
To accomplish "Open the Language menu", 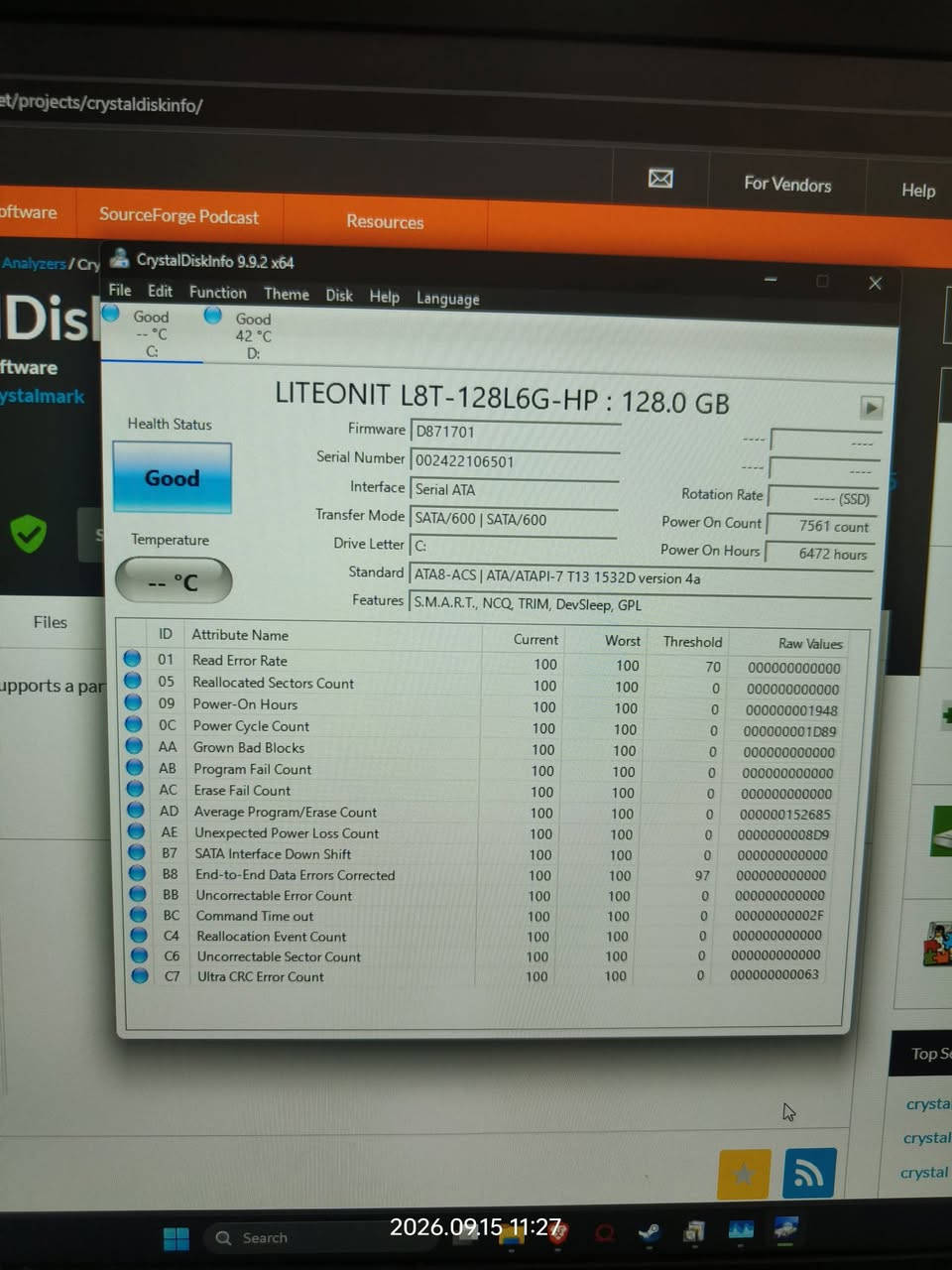I will point(448,299).
